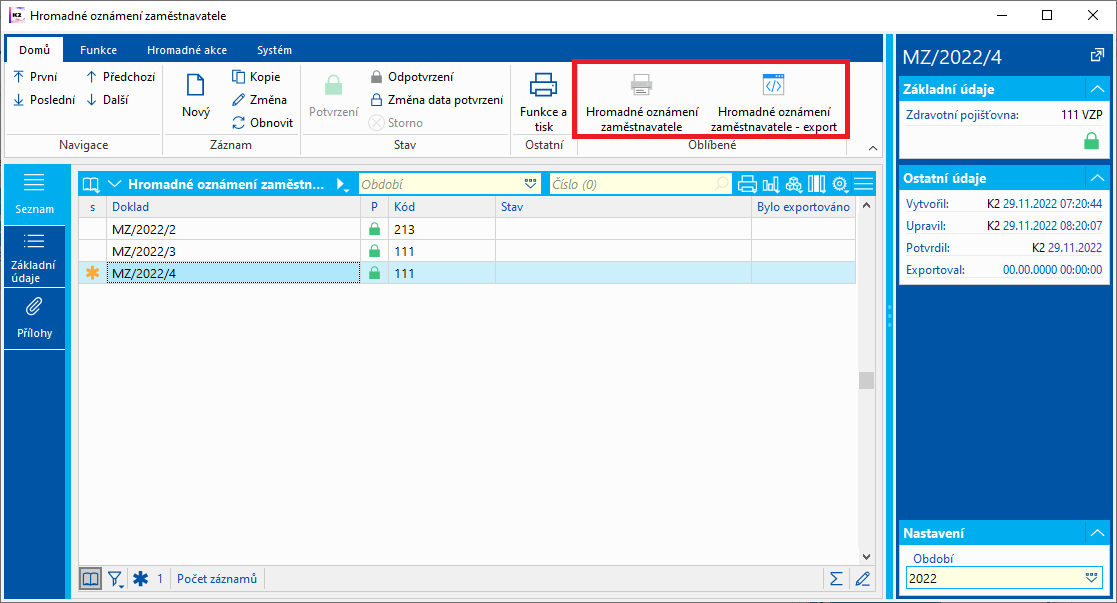Print Hromadné oznámení zaměstnavatele report
The image size is (1117, 603).
(642, 104)
